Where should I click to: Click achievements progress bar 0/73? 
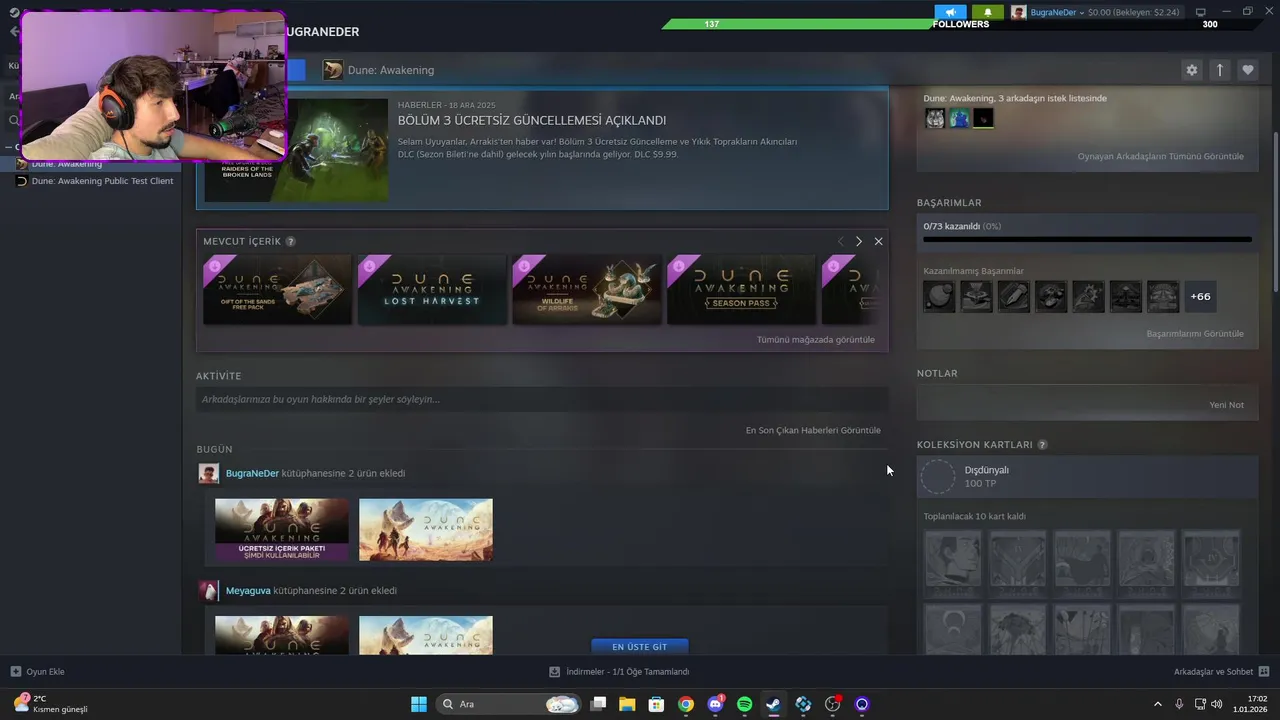tap(1087, 239)
